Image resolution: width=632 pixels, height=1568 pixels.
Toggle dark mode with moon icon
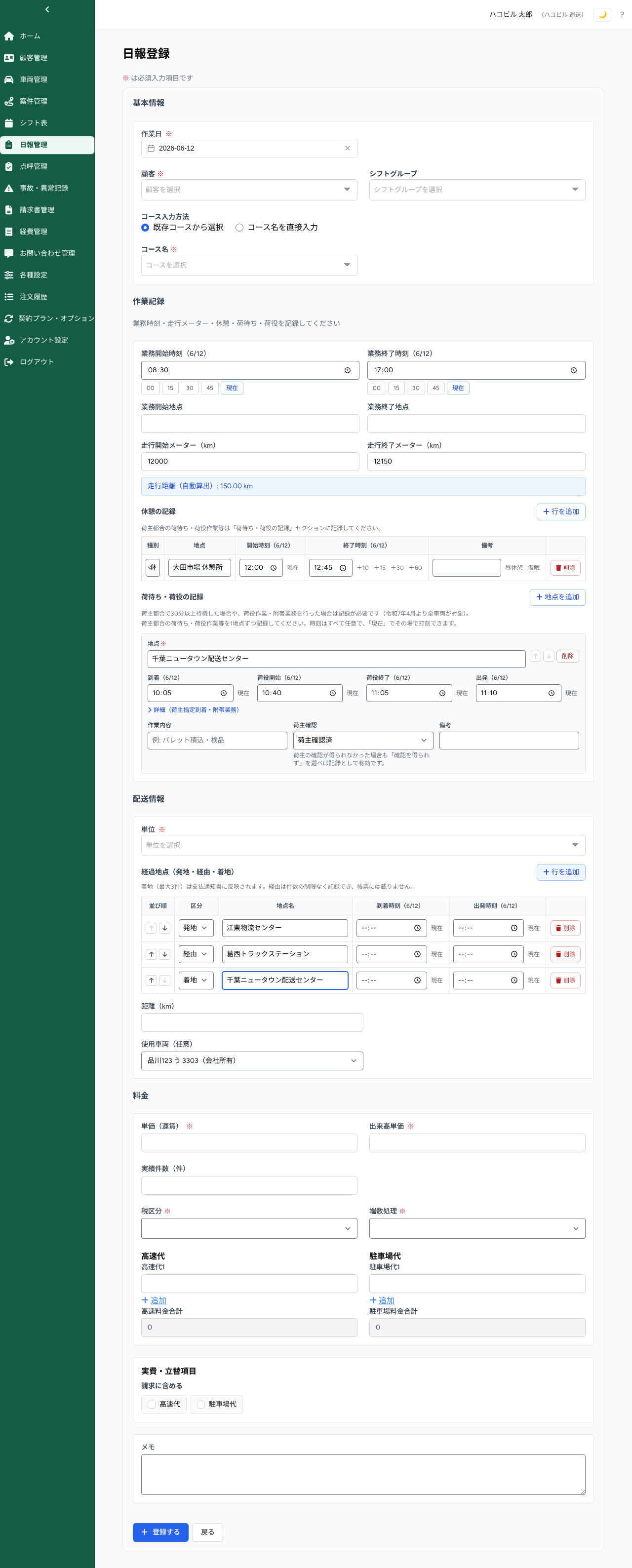click(x=602, y=15)
